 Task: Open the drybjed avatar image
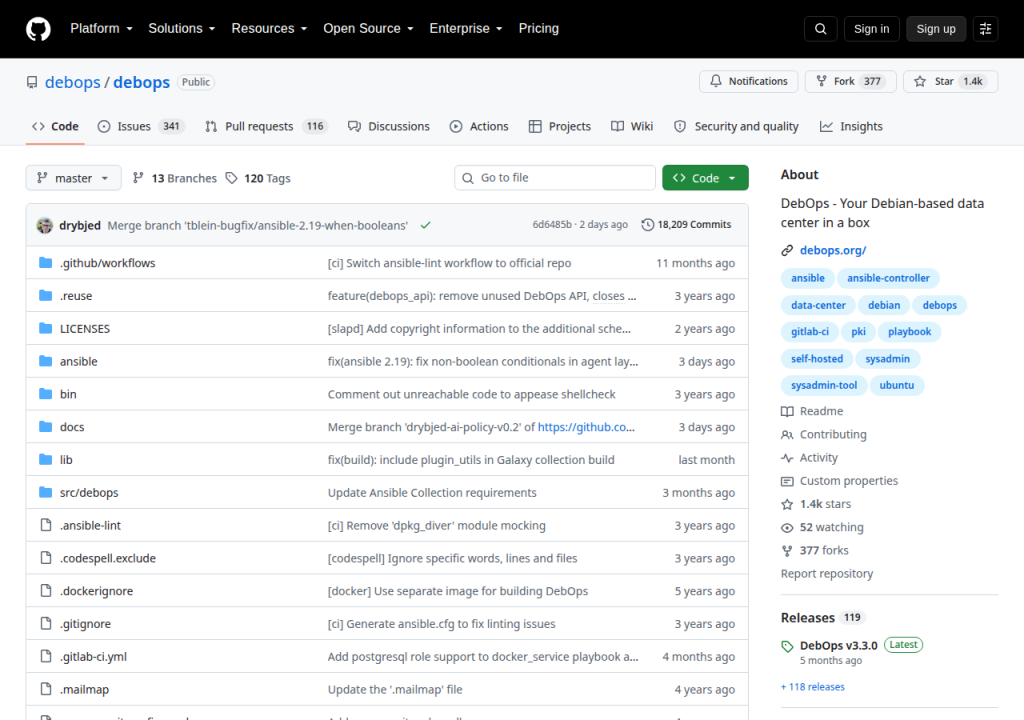click(44, 225)
